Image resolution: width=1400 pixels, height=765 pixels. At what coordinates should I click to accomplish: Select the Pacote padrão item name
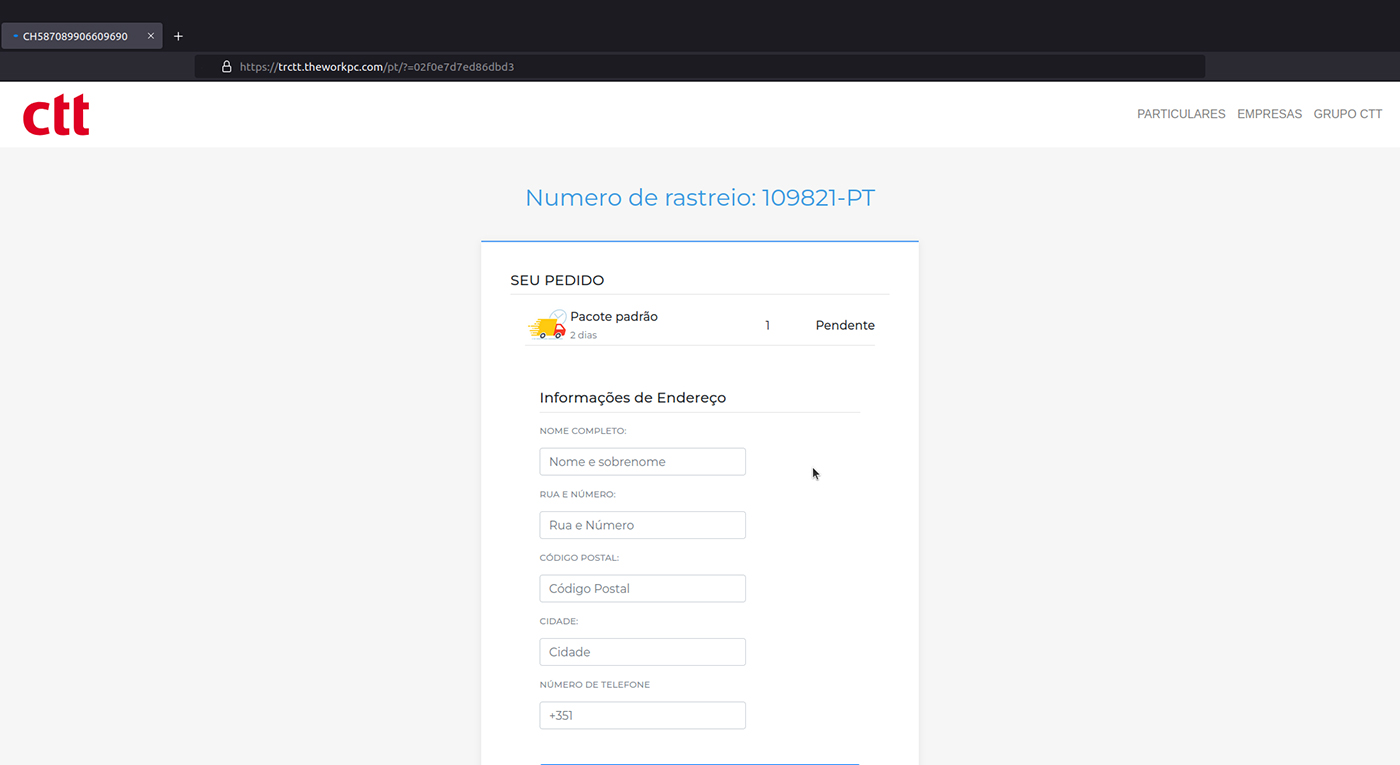613,317
